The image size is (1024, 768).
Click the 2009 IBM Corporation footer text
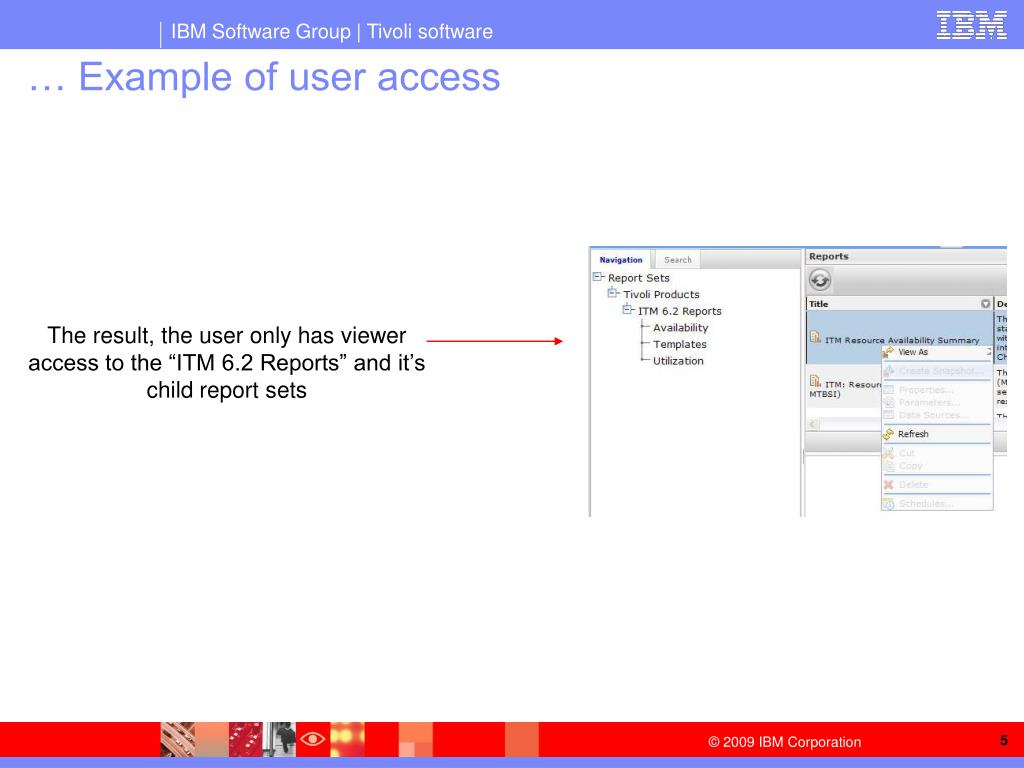[784, 742]
